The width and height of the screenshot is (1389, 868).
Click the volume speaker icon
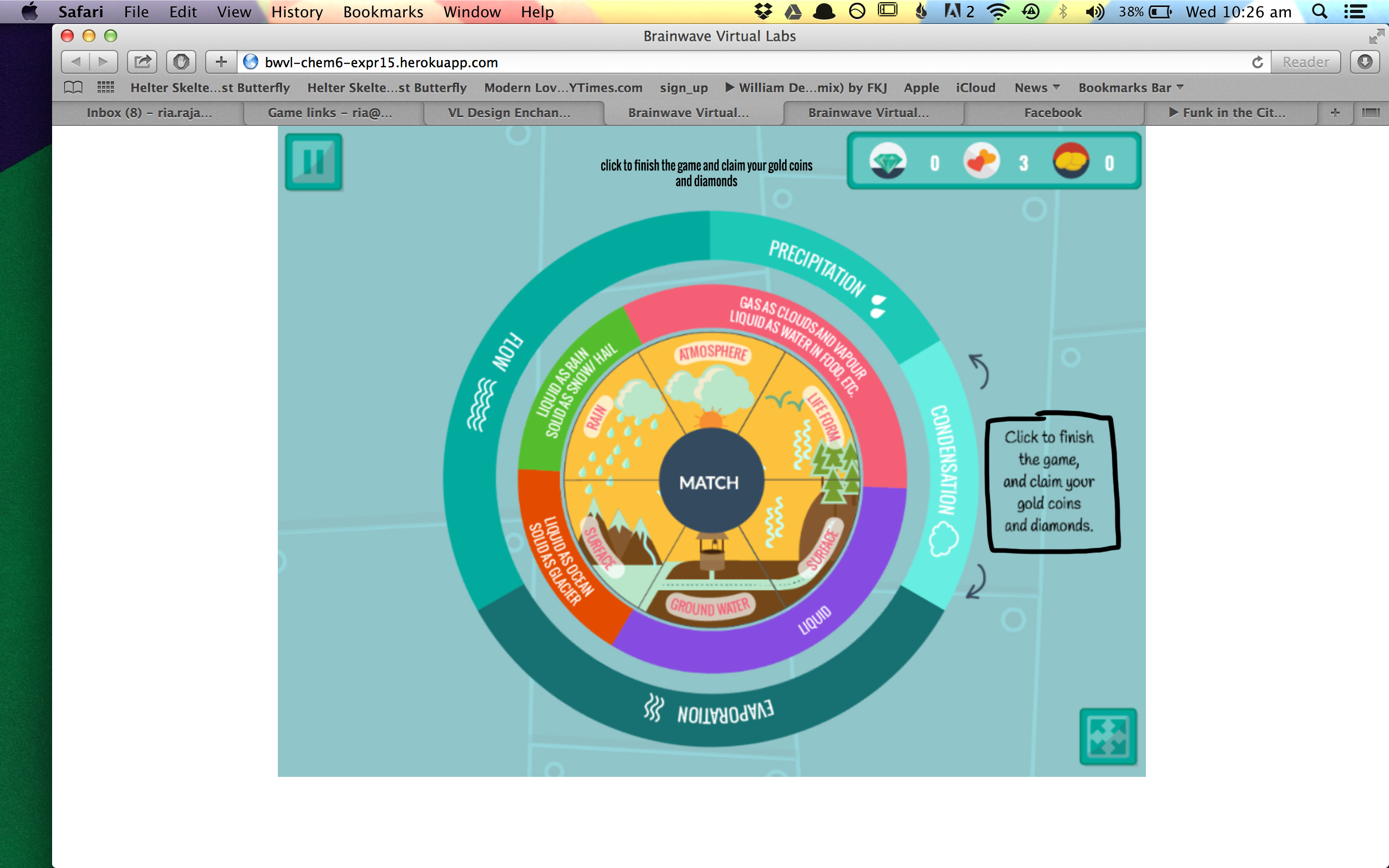point(1095,11)
